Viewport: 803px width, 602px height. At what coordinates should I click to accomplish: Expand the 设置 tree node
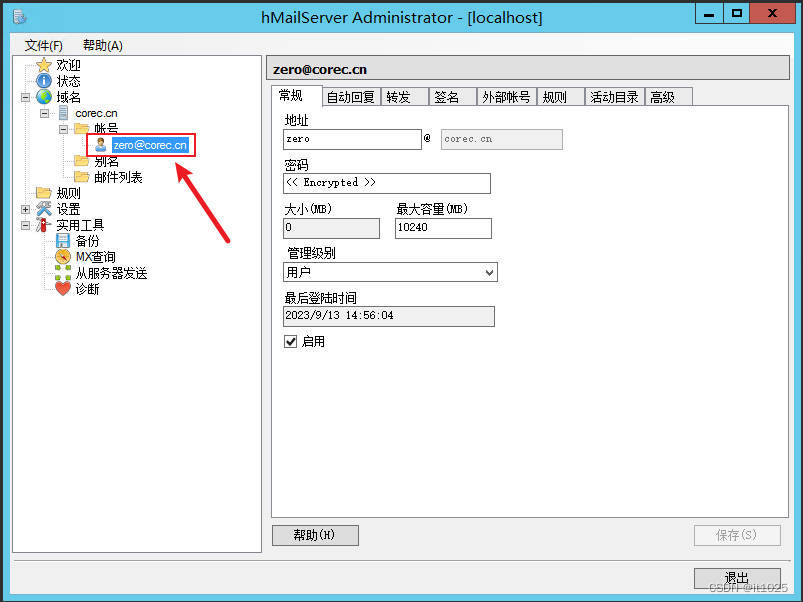(x=25, y=209)
